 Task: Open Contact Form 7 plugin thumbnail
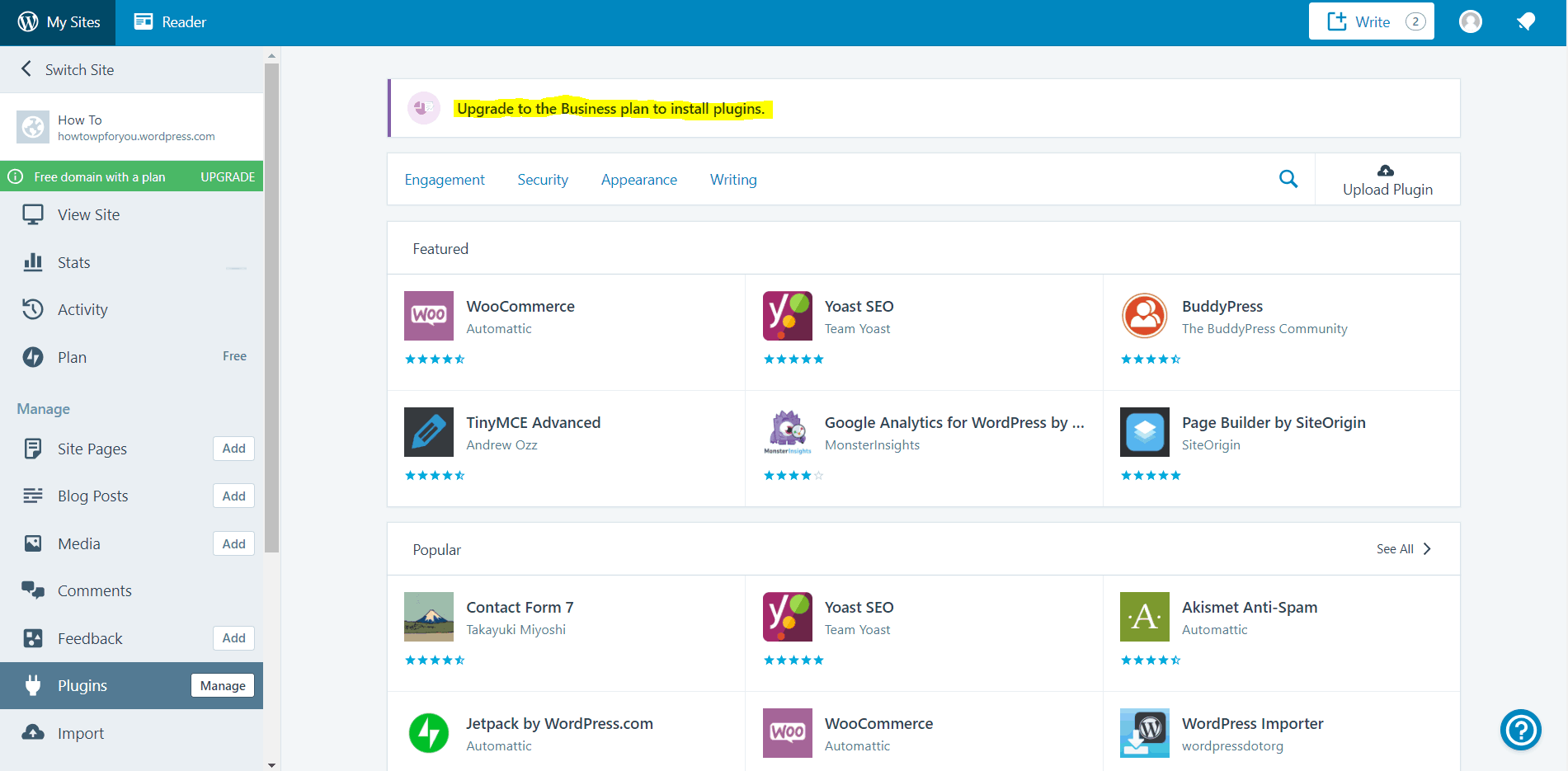tap(429, 617)
